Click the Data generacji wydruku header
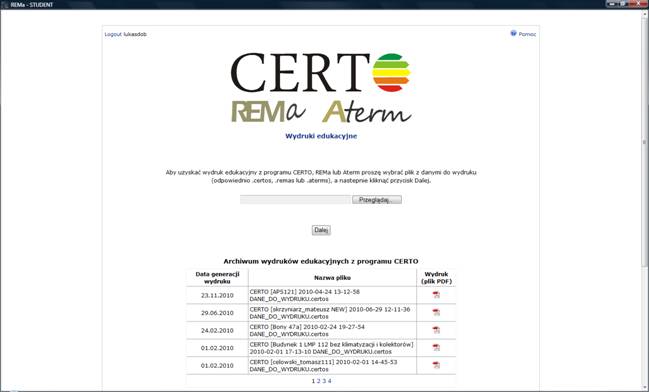This screenshot has height=392, width=649. click(x=217, y=278)
